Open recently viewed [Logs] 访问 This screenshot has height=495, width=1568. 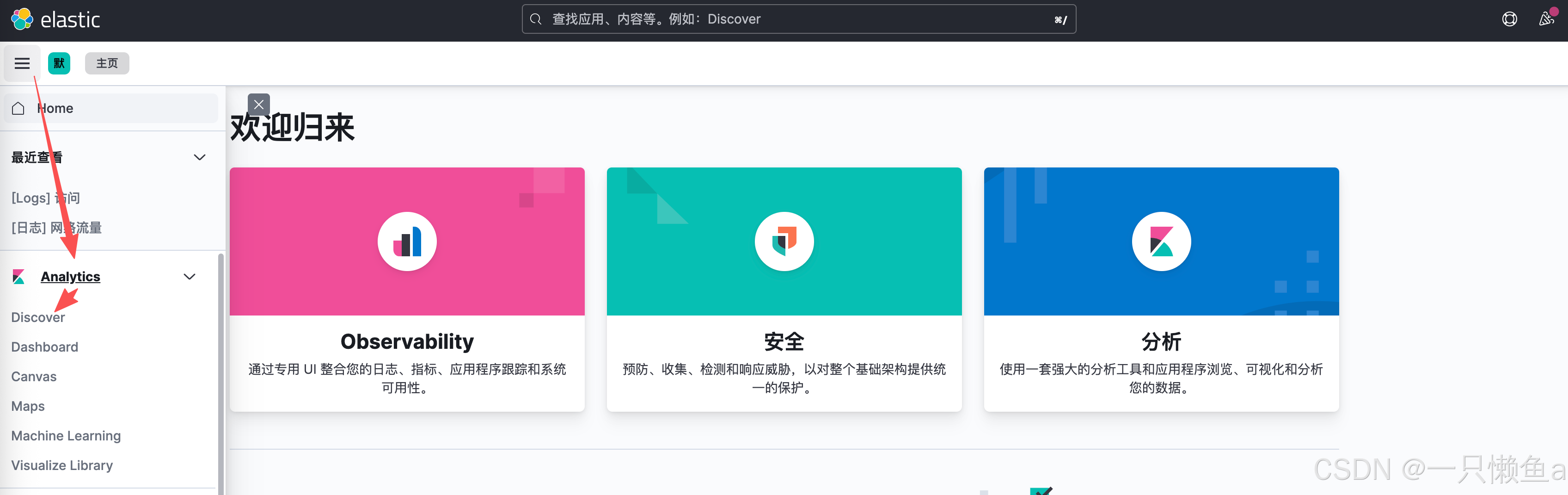[x=46, y=198]
